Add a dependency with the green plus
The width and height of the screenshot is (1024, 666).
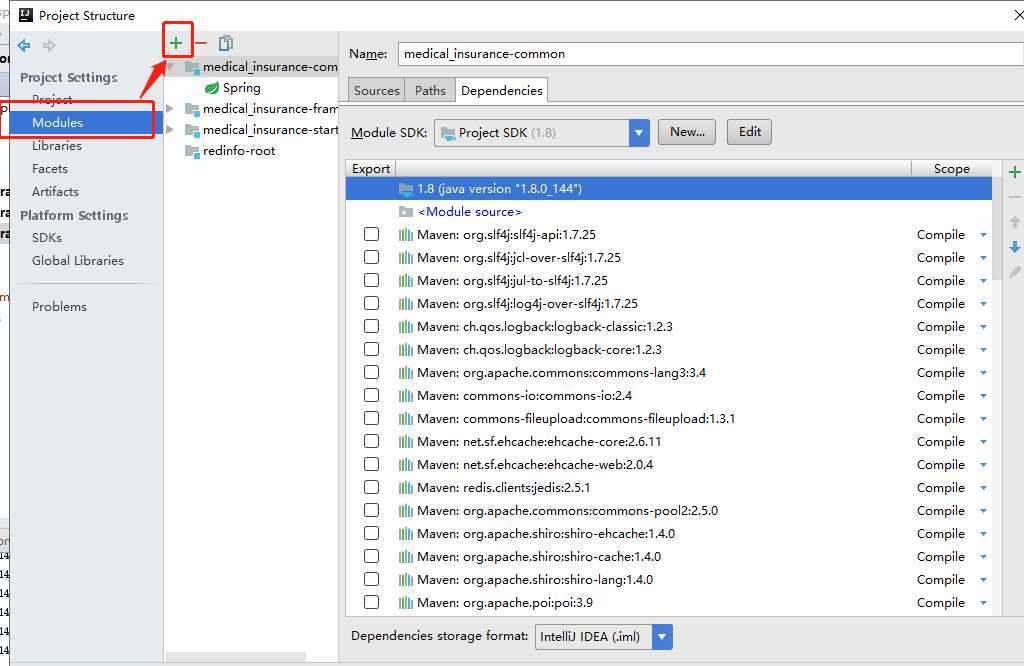pyautogui.click(x=1014, y=172)
